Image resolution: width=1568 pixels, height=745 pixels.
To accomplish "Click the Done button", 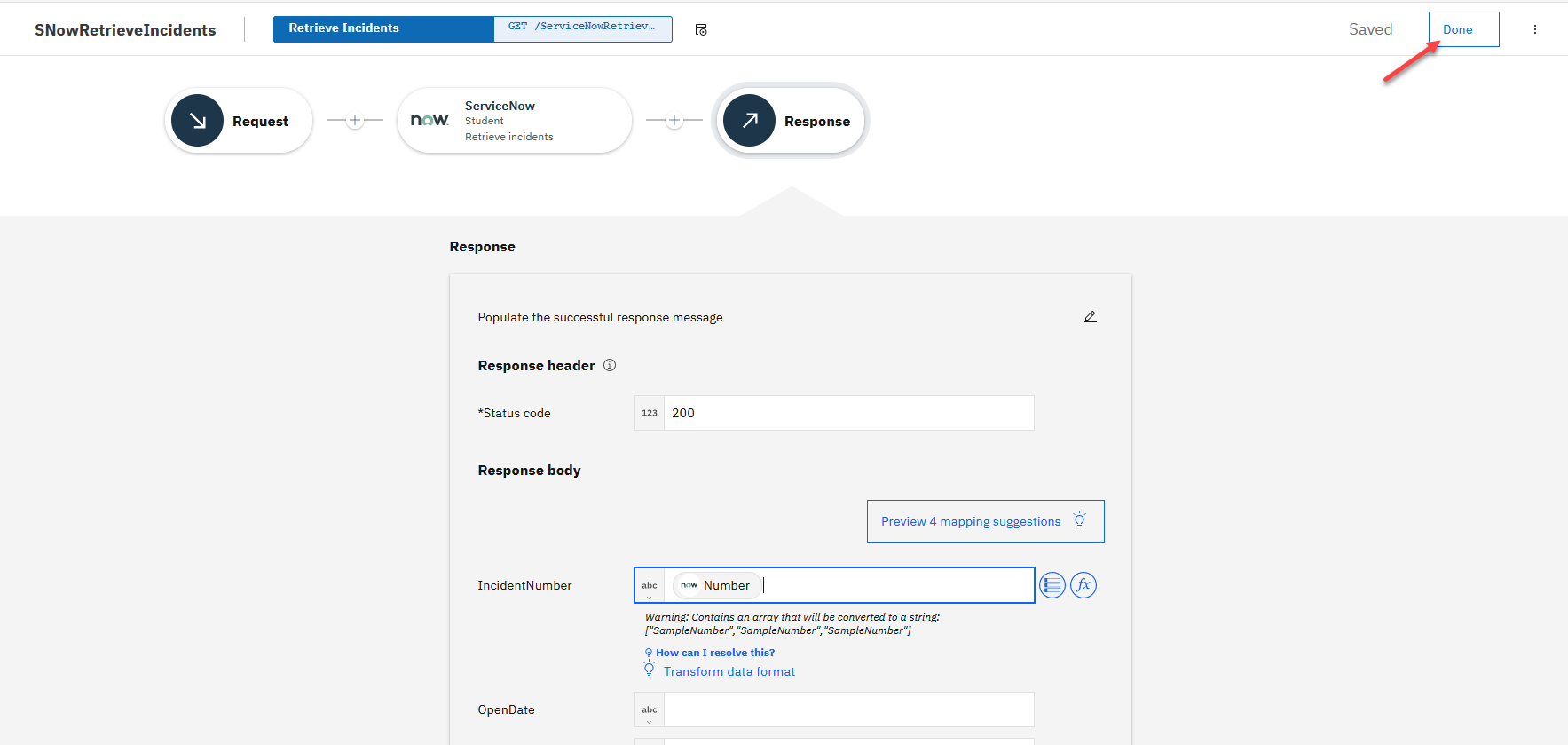I will [1463, 29].
